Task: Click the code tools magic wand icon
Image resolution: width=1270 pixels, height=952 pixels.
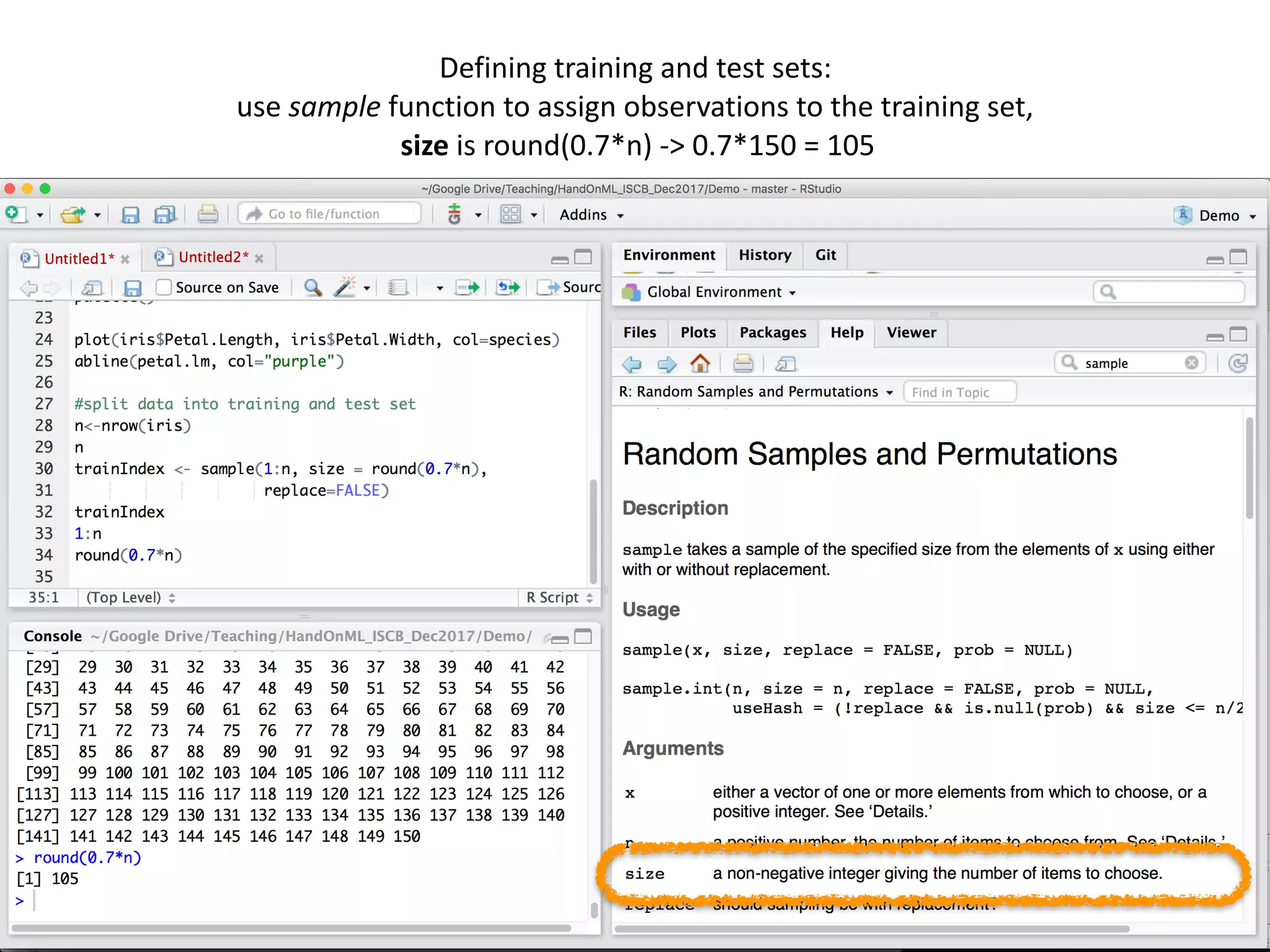Action: click(x=345, y=287)
